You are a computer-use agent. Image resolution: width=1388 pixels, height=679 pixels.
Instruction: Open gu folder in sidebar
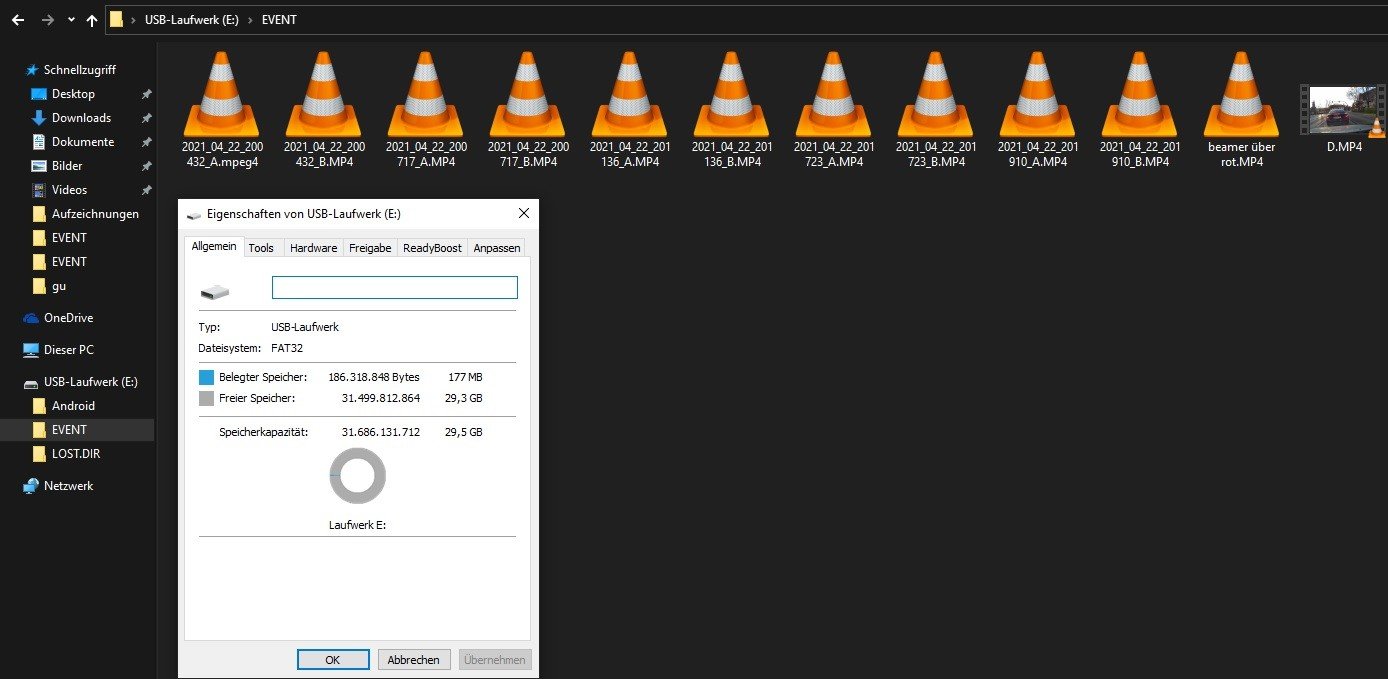pos(58,286)
